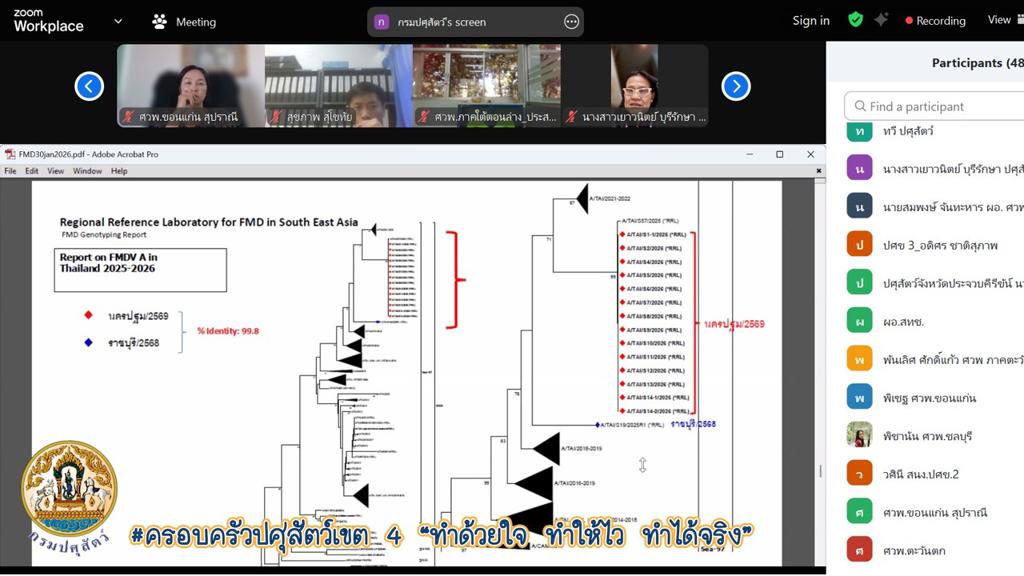Screen dimensions: 1024x576
Task: Expand the Zoom Workplace dropdown chevron
Action: (118, 21)
